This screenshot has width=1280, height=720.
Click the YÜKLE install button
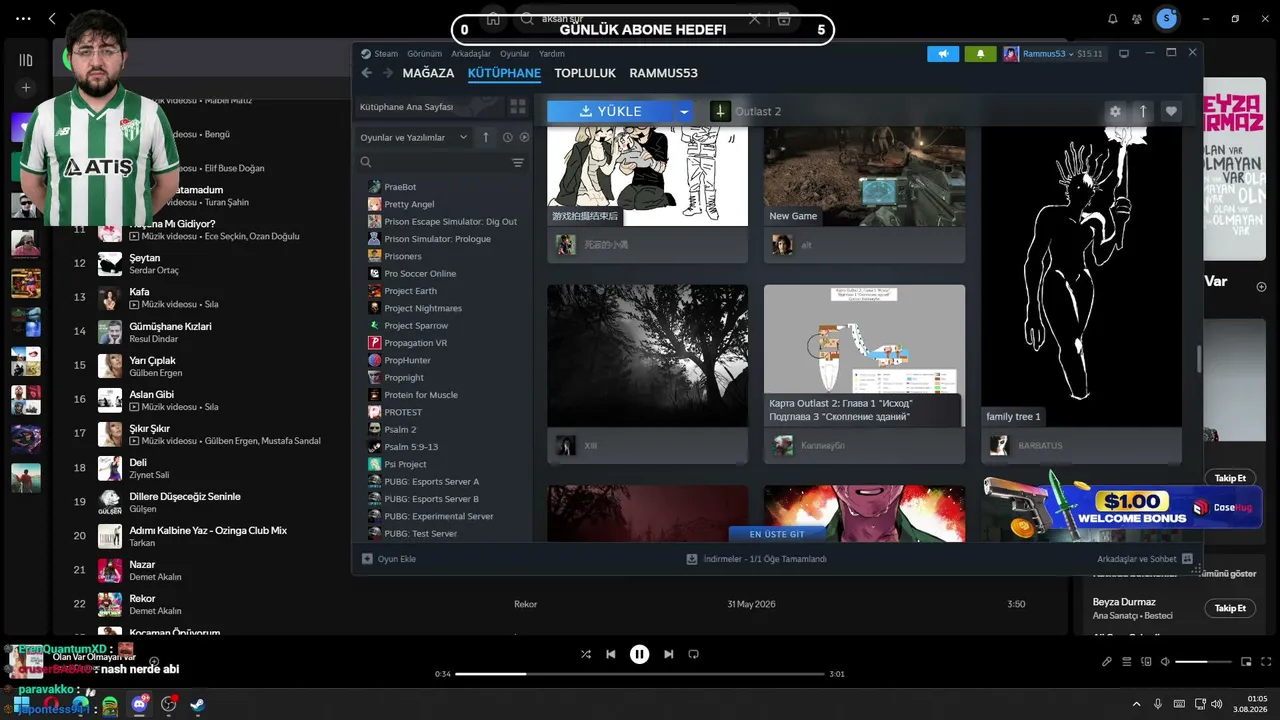pos(611,111)
